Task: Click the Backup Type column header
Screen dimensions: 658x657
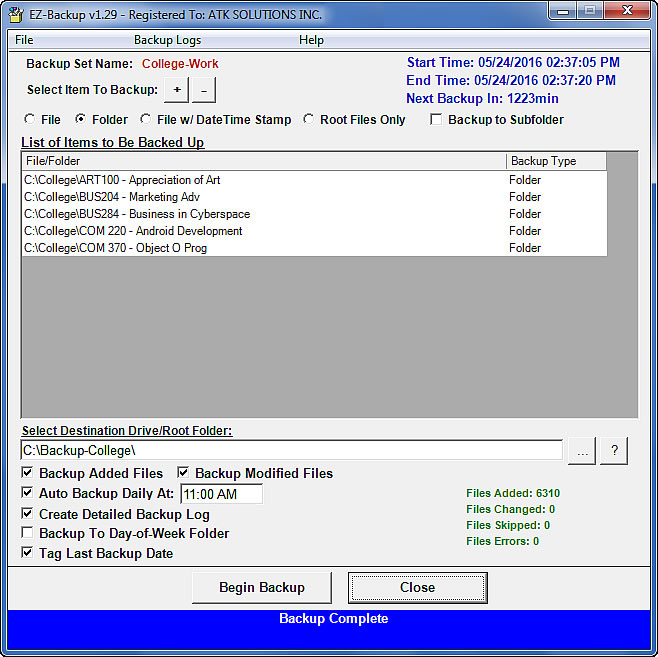Action: coord(556,161)
